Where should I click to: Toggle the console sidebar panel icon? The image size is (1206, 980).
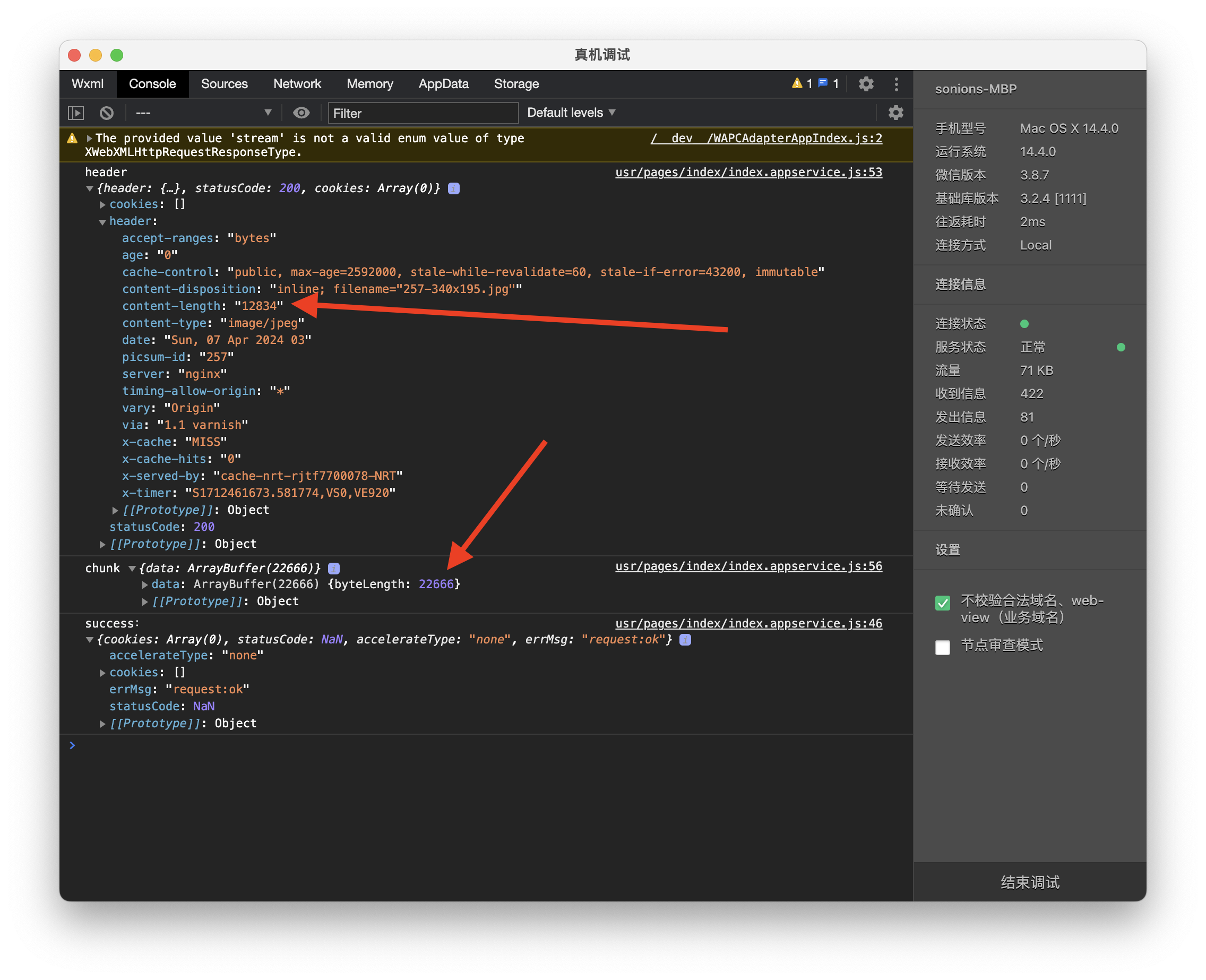75,113
